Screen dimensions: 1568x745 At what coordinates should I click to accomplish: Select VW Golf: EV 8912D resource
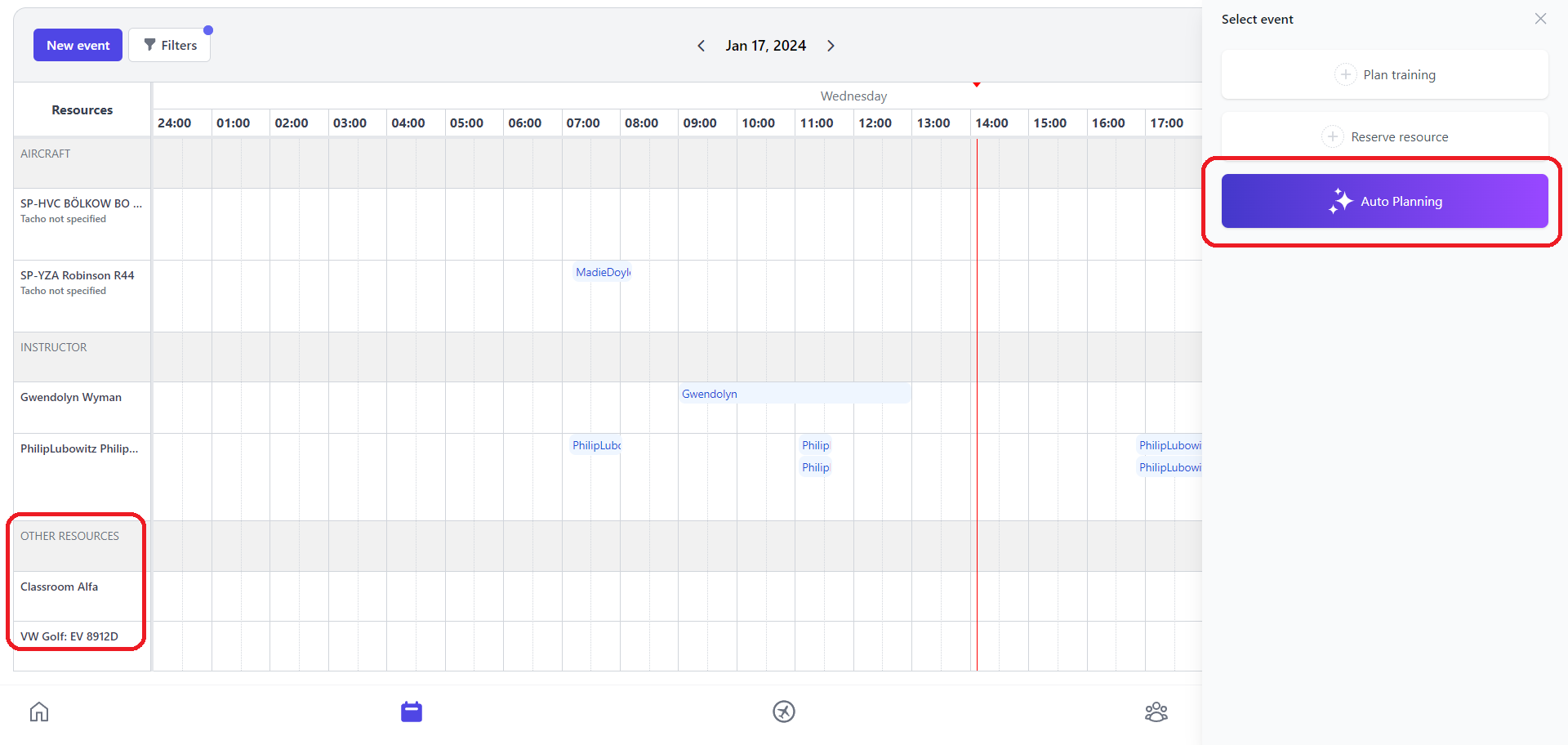click(x=82, y=645)
